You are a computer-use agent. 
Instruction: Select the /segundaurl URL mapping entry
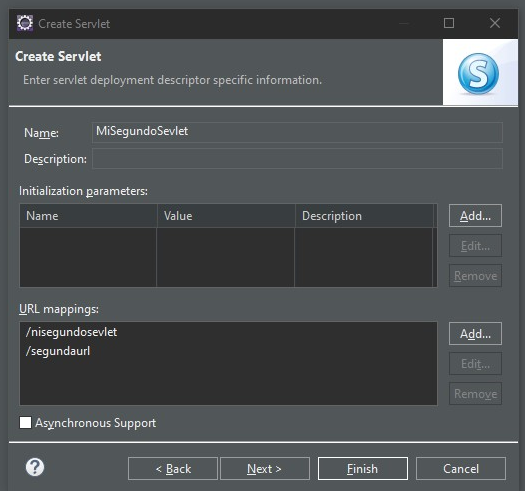[x=58, y=351]
